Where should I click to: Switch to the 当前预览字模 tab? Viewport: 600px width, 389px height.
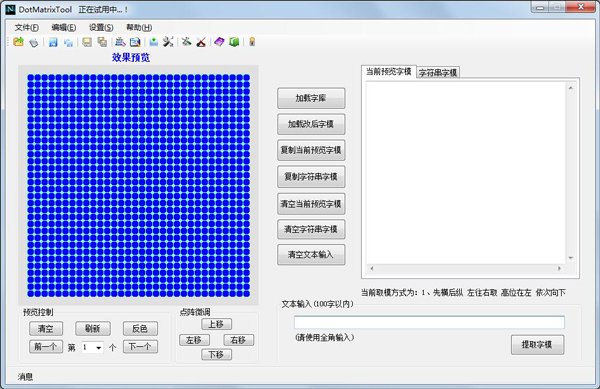coord(388,72)
